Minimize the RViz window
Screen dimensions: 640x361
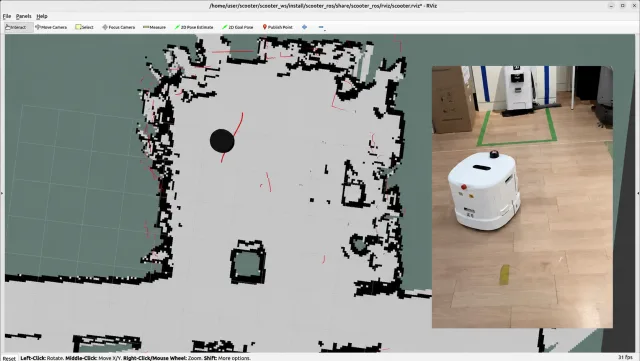point(611,6)
